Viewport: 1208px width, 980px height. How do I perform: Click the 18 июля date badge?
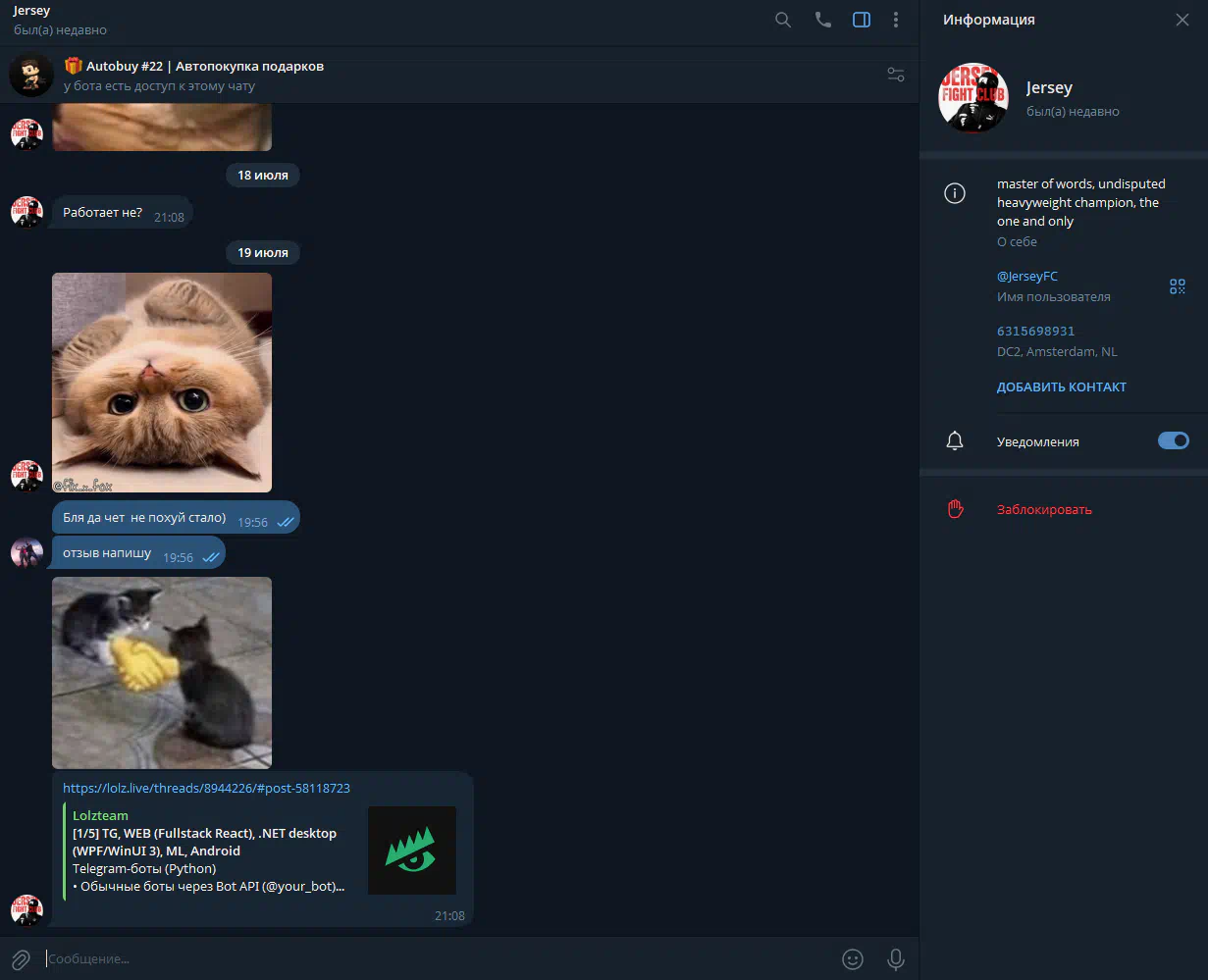click(x=263, y=176)
